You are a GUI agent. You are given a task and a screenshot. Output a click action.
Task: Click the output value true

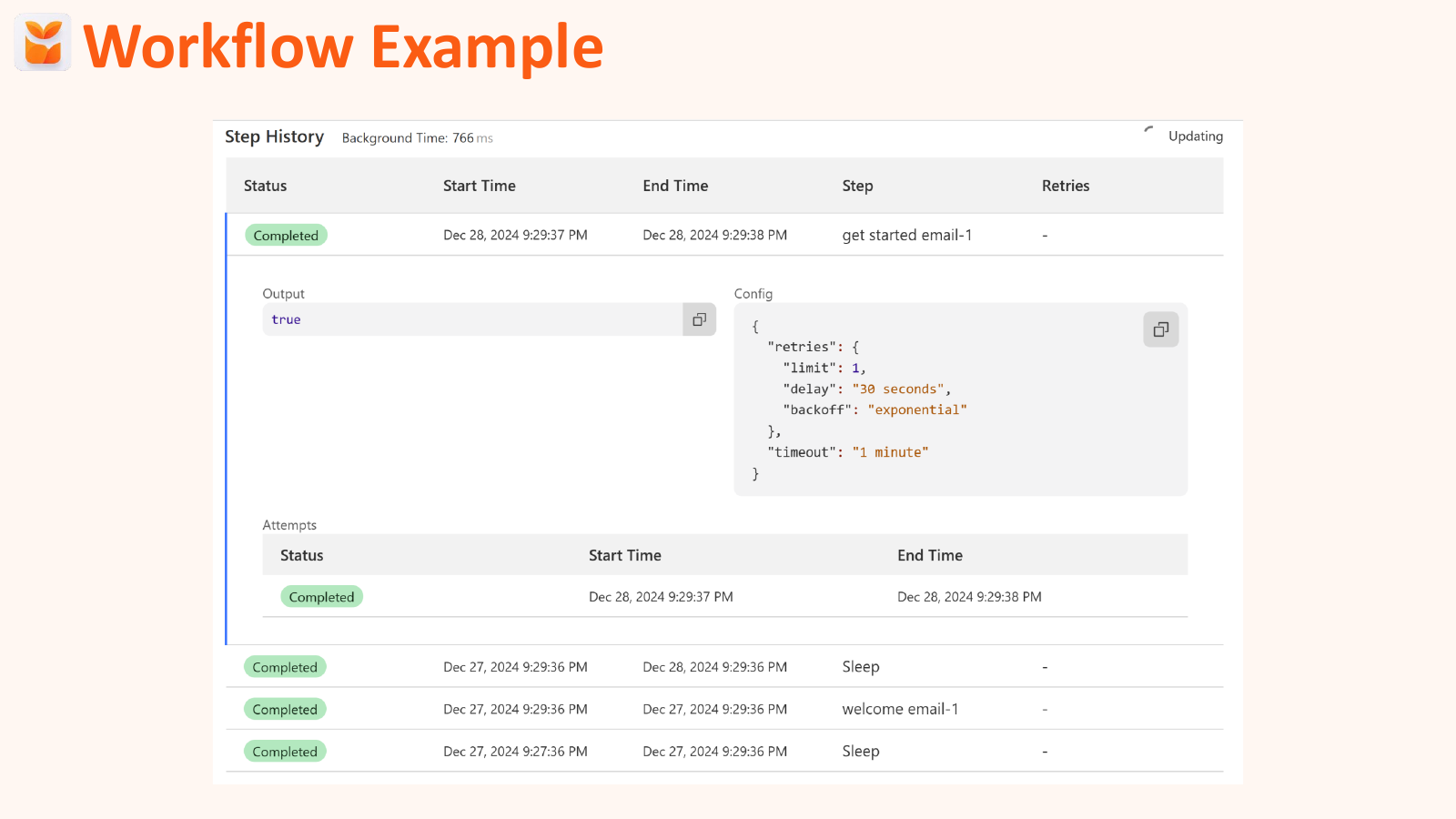point(286,319)
